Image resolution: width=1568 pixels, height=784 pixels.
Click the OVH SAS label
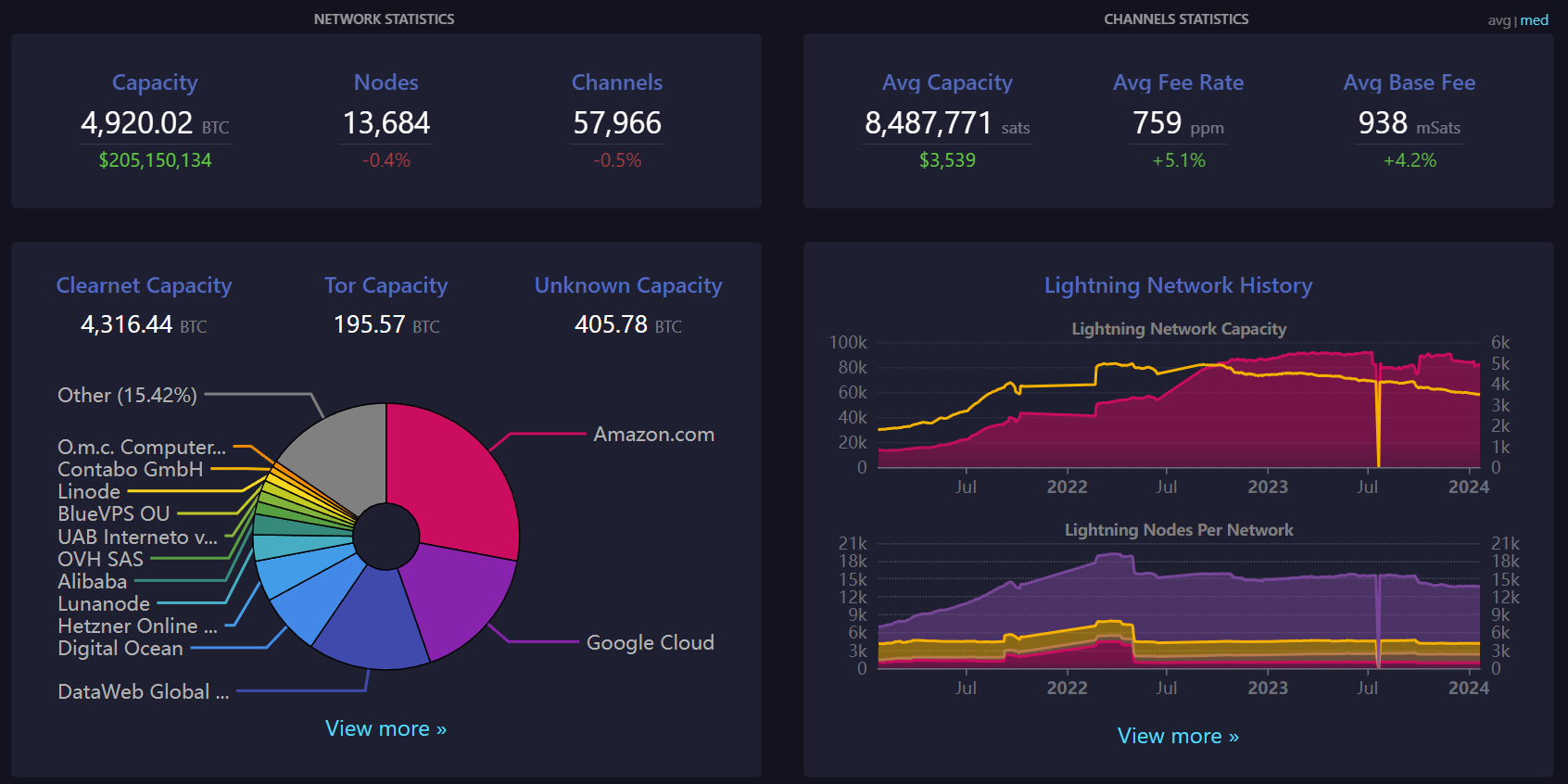tap(101, 559)
